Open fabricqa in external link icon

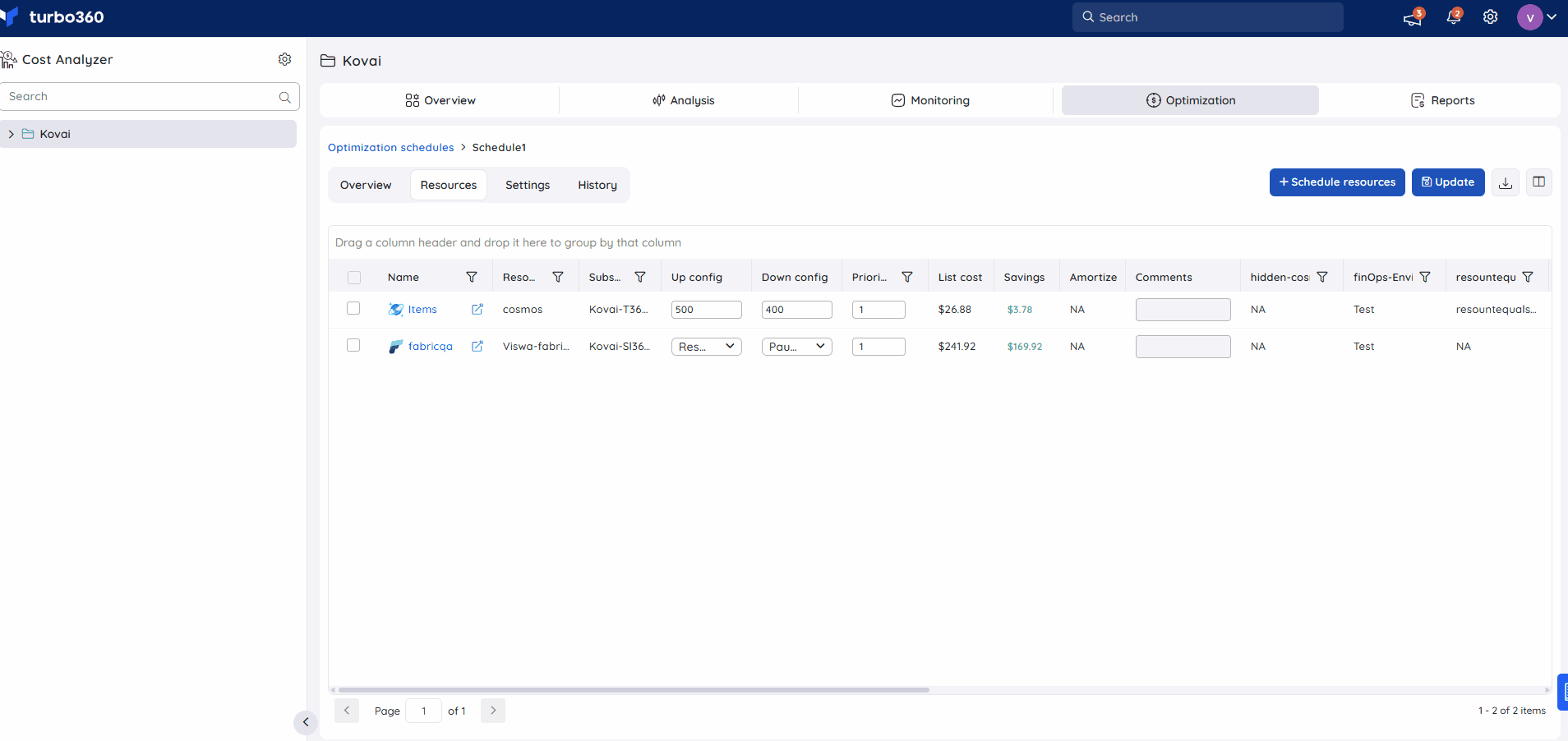coord(477,346)
